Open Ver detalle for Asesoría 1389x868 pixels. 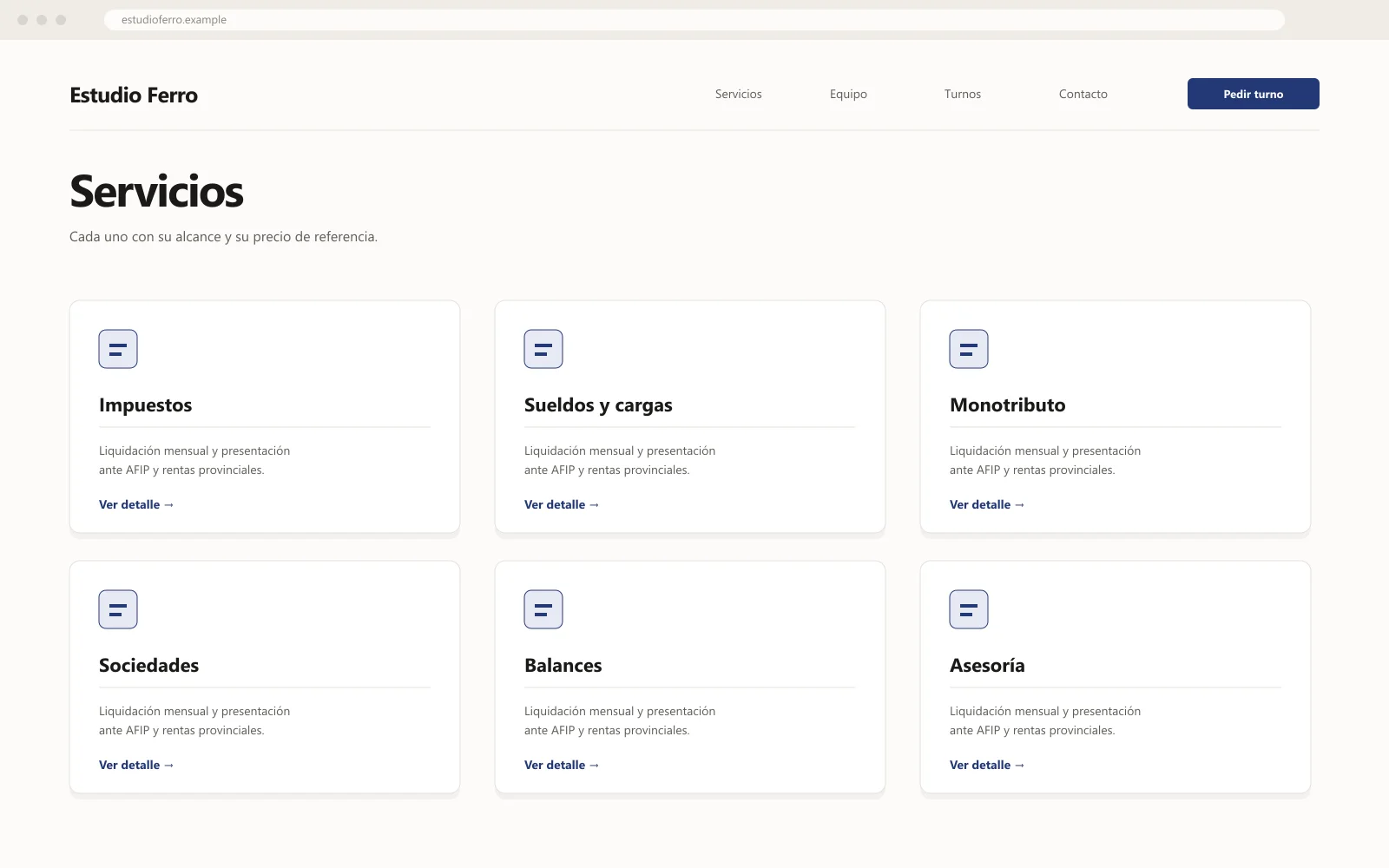pos(987,765)
